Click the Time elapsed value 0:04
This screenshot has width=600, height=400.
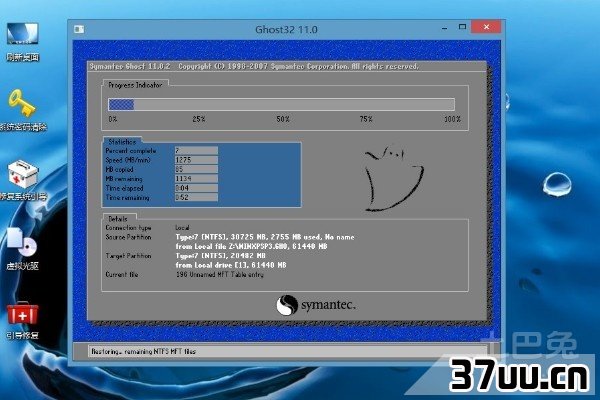pyautogui.click(x=196, y=188)
